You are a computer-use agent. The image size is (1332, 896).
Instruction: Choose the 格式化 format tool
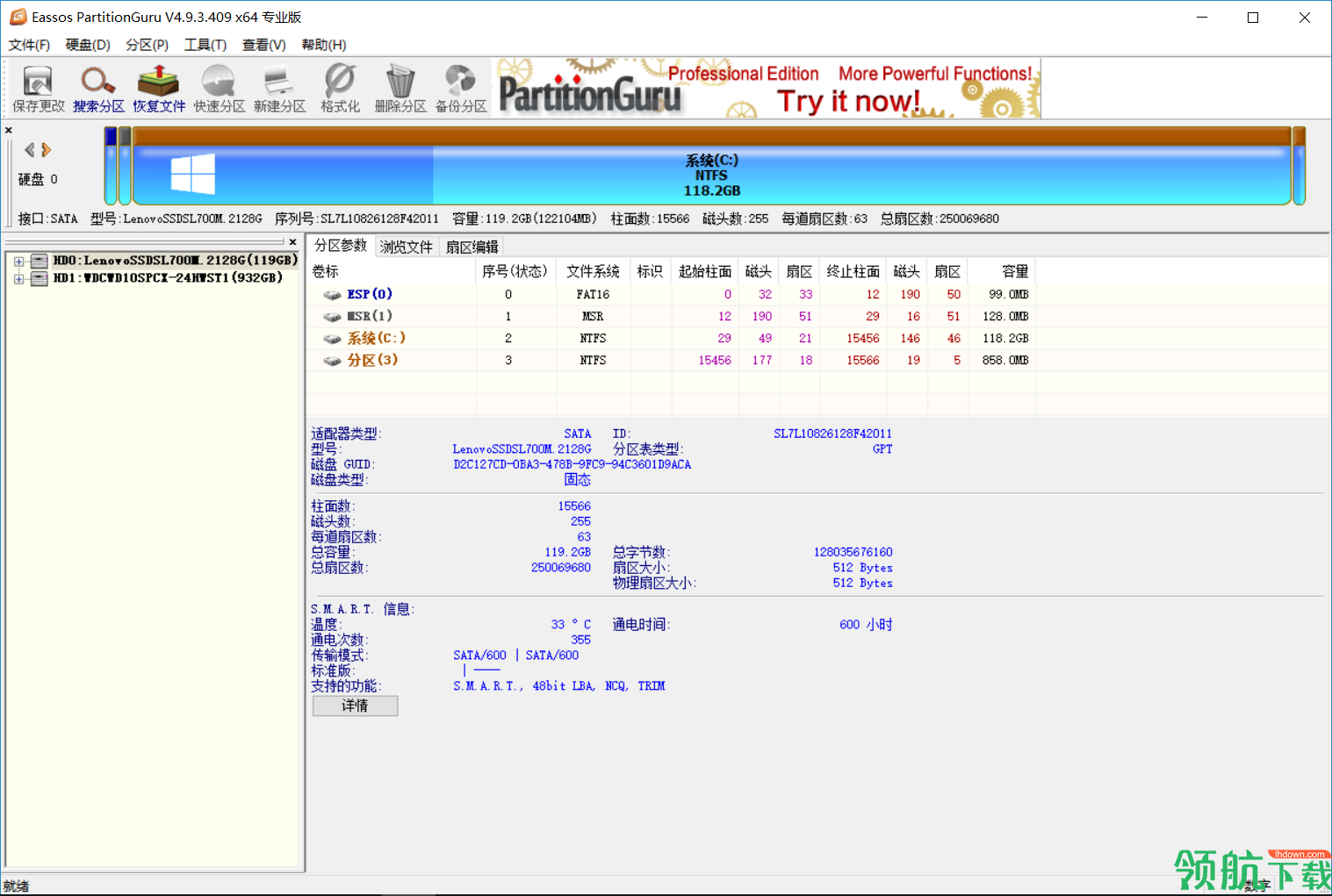(x=340, y=90)
